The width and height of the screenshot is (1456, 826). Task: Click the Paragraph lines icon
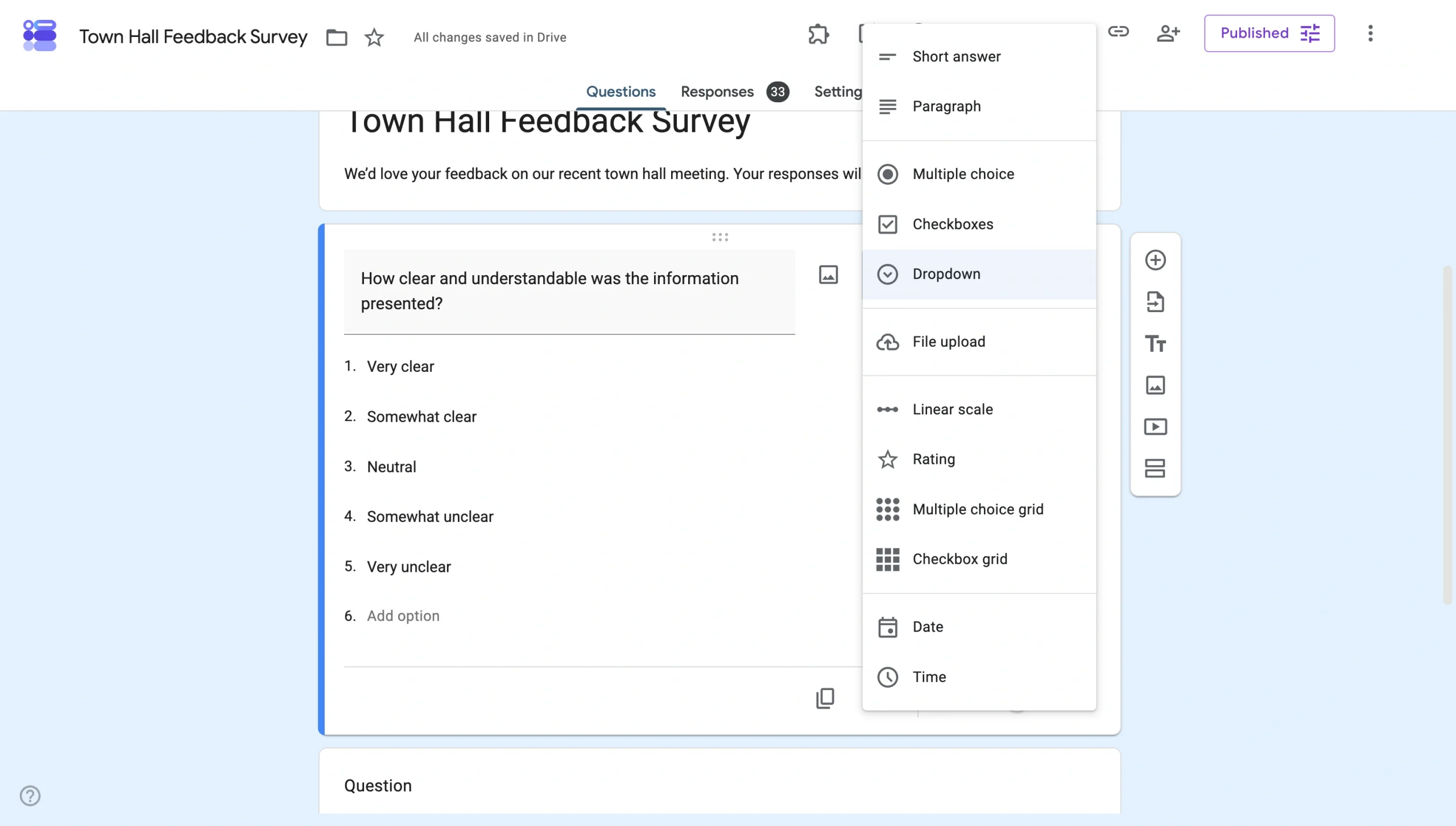point(887,106)
